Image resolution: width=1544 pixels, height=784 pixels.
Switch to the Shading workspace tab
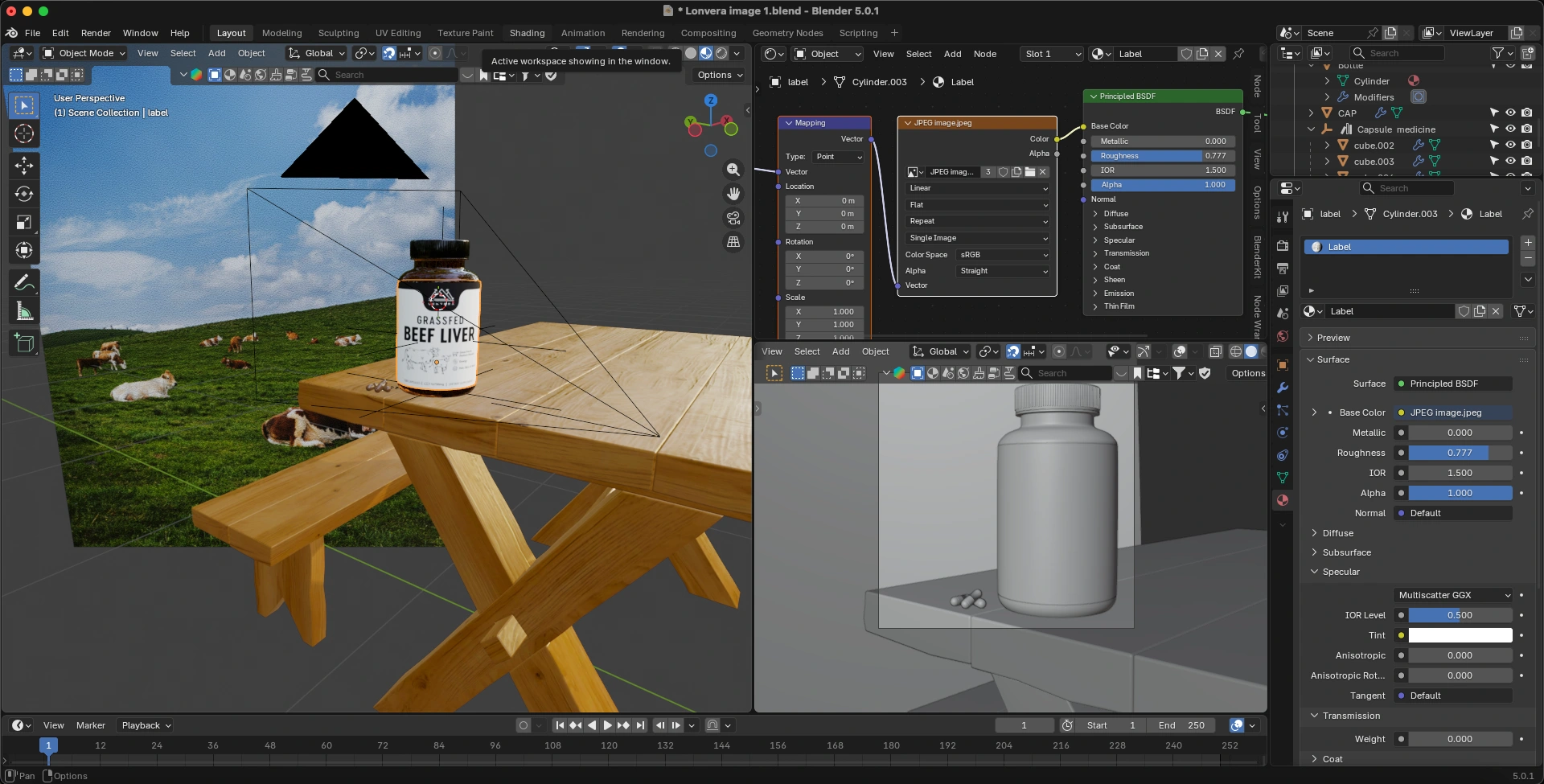pyautogui.click(x=527, y=33)
